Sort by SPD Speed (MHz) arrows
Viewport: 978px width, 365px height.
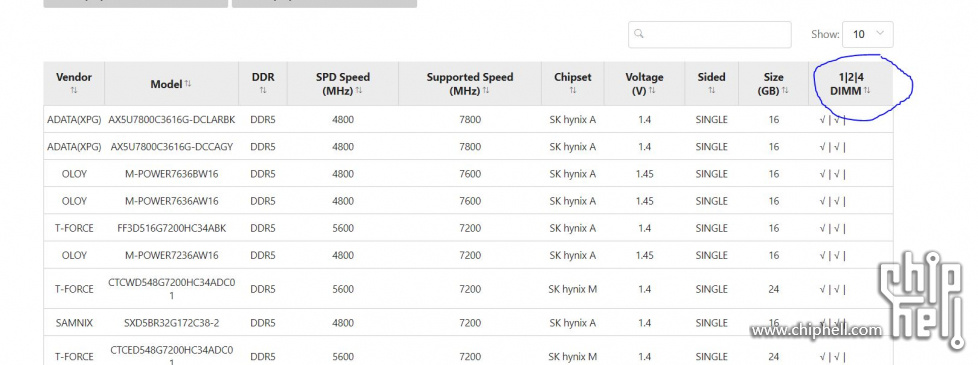359,90
